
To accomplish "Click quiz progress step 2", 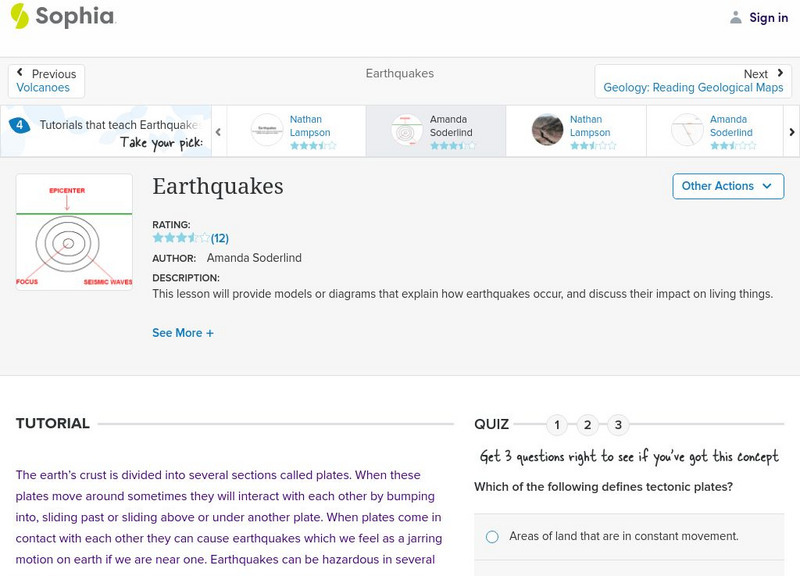I will click(587, 424).
